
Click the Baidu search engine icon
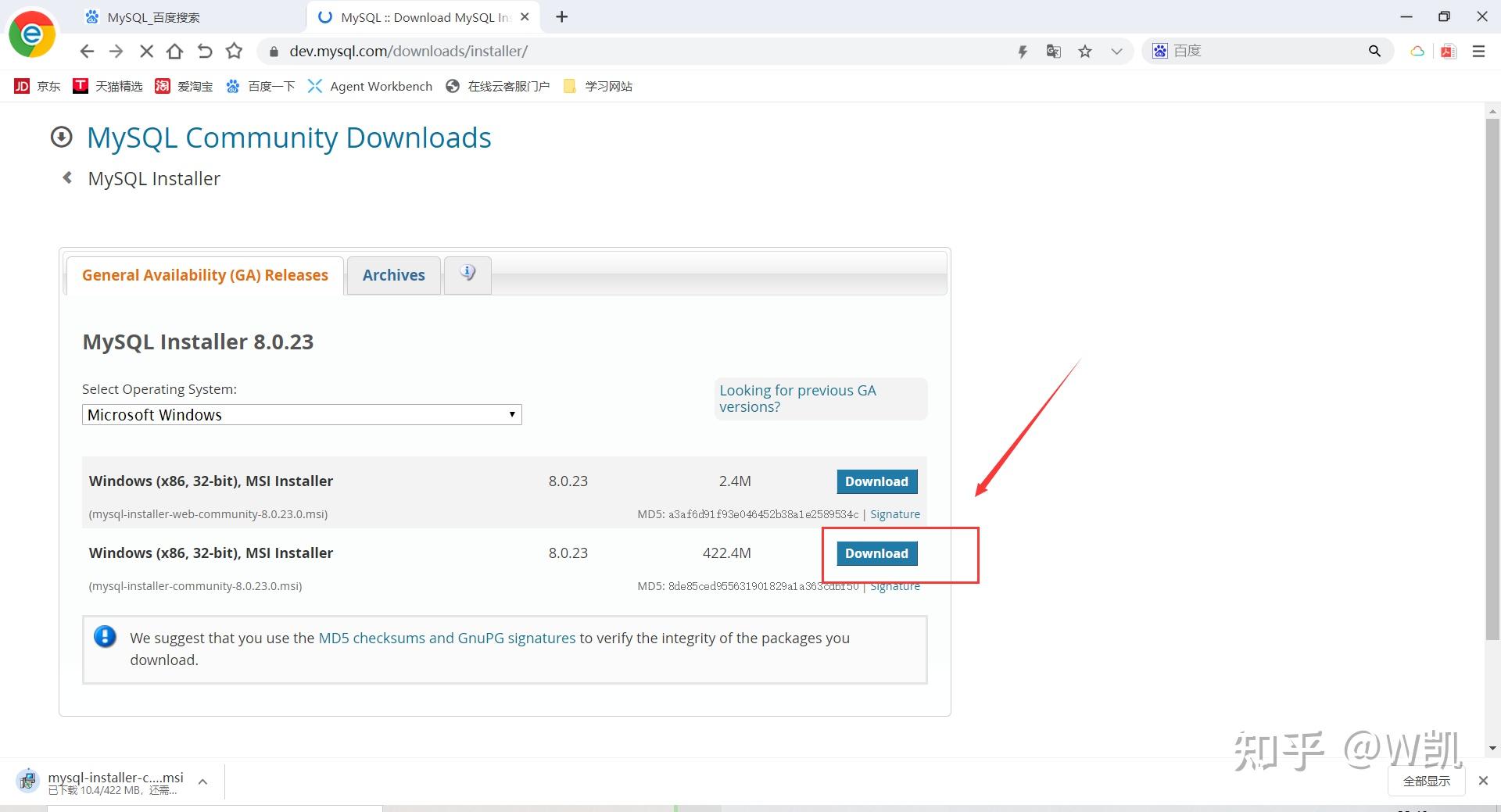point(1160,51)
